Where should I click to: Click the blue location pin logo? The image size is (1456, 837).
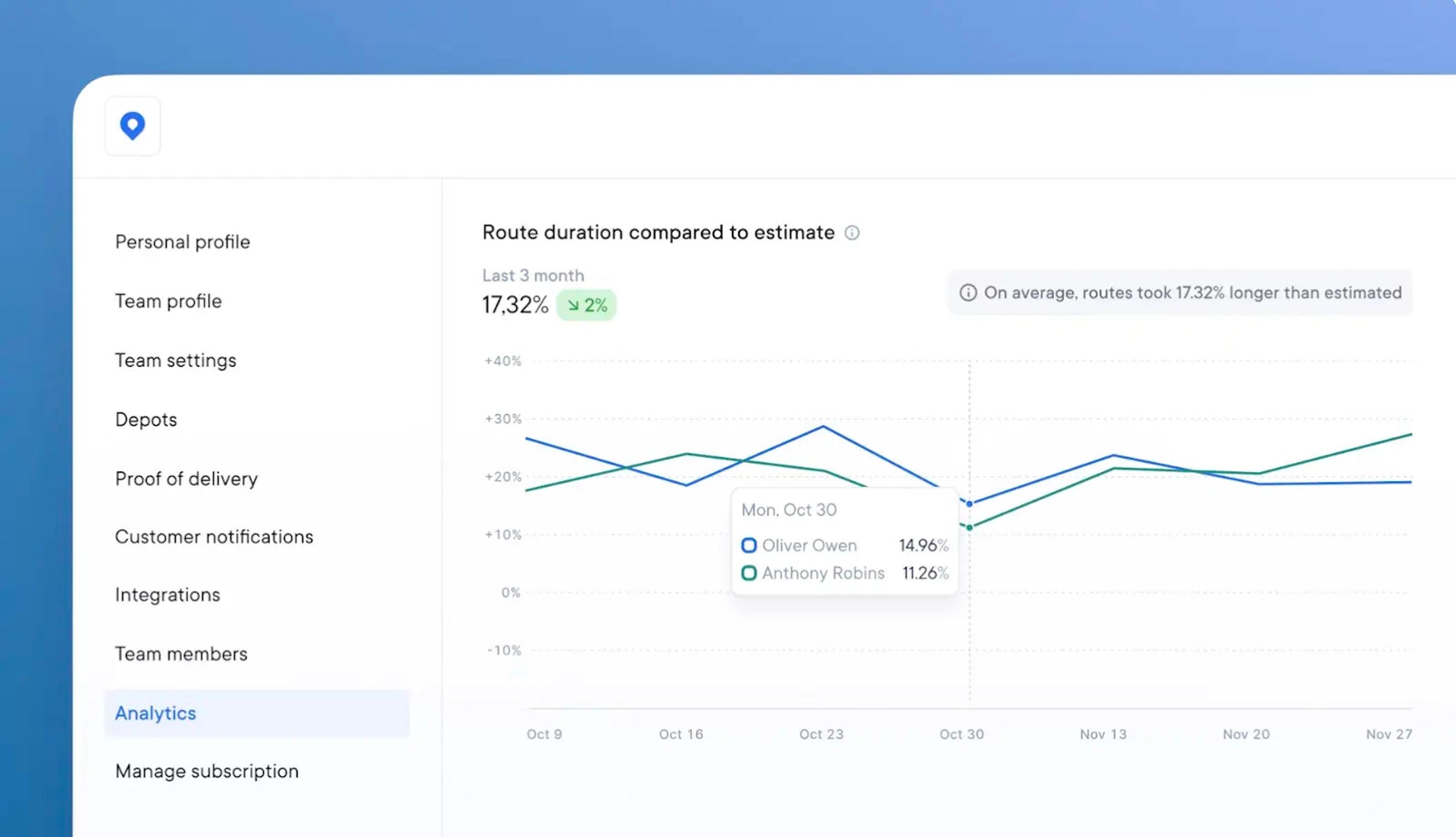[x=132, y=126]
